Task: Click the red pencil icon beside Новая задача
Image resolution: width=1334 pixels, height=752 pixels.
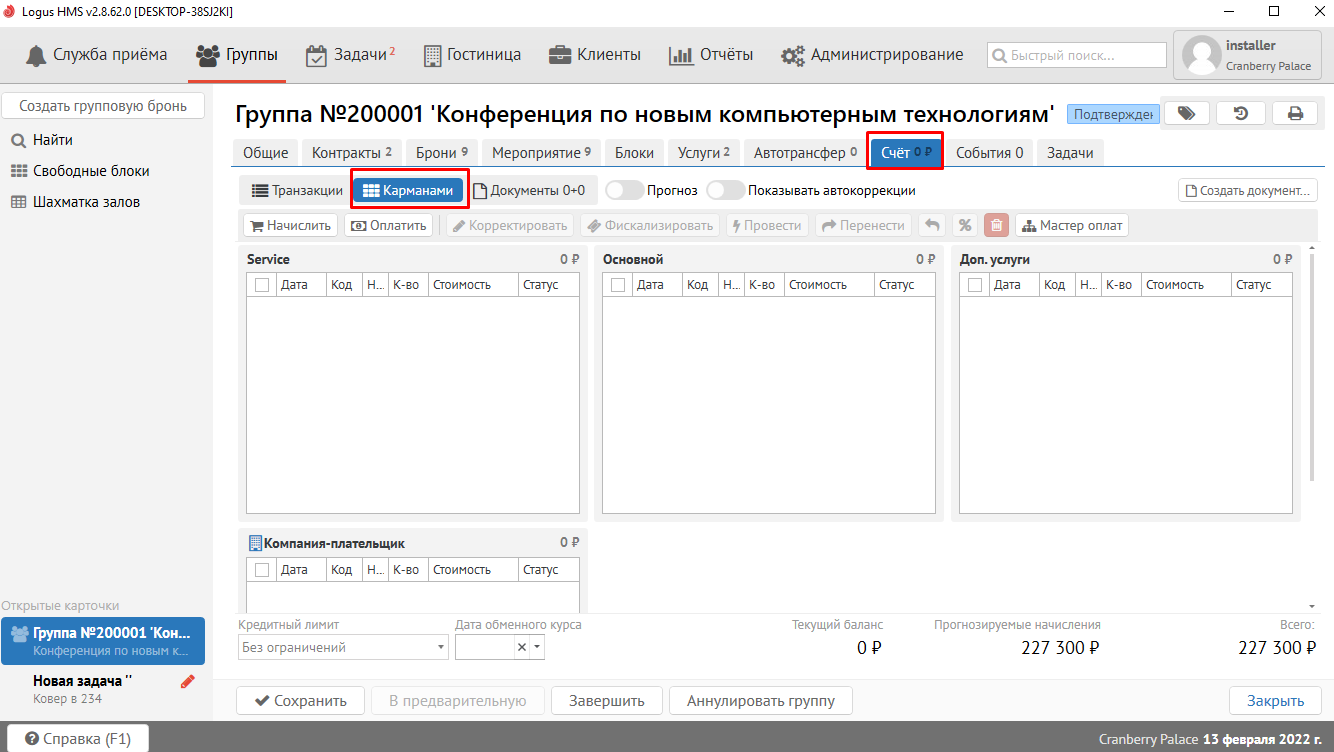Action: (187, 681)
